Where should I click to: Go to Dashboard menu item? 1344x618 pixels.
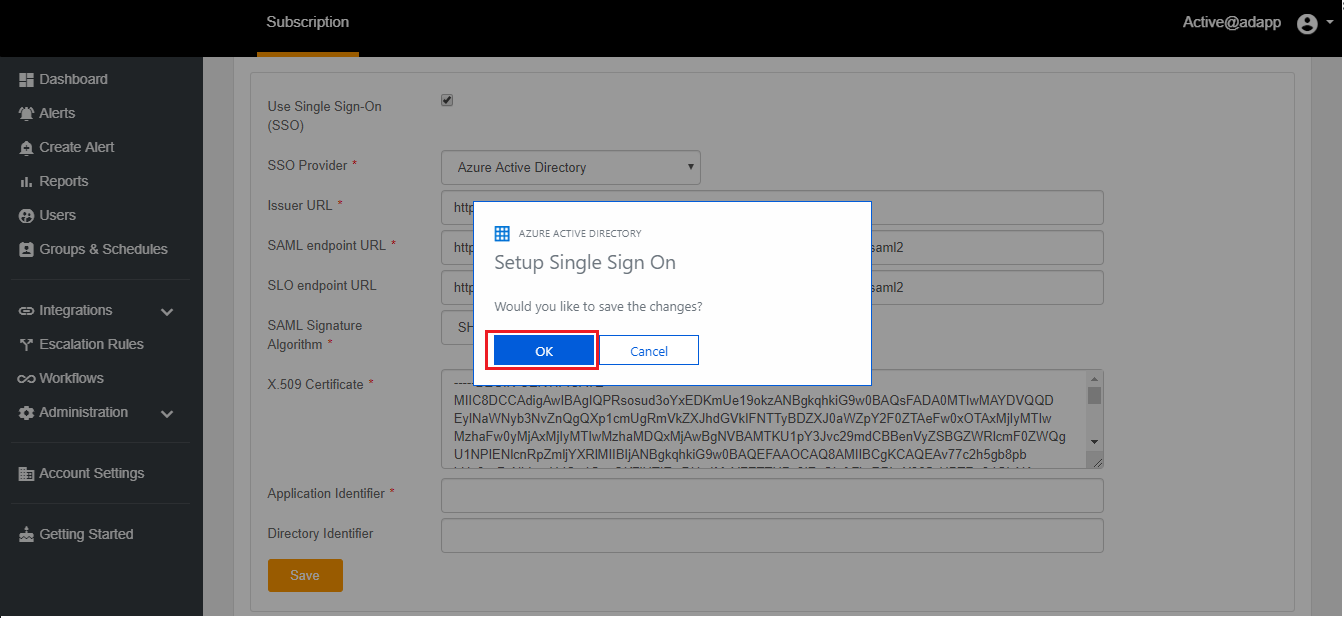point(73,79)
